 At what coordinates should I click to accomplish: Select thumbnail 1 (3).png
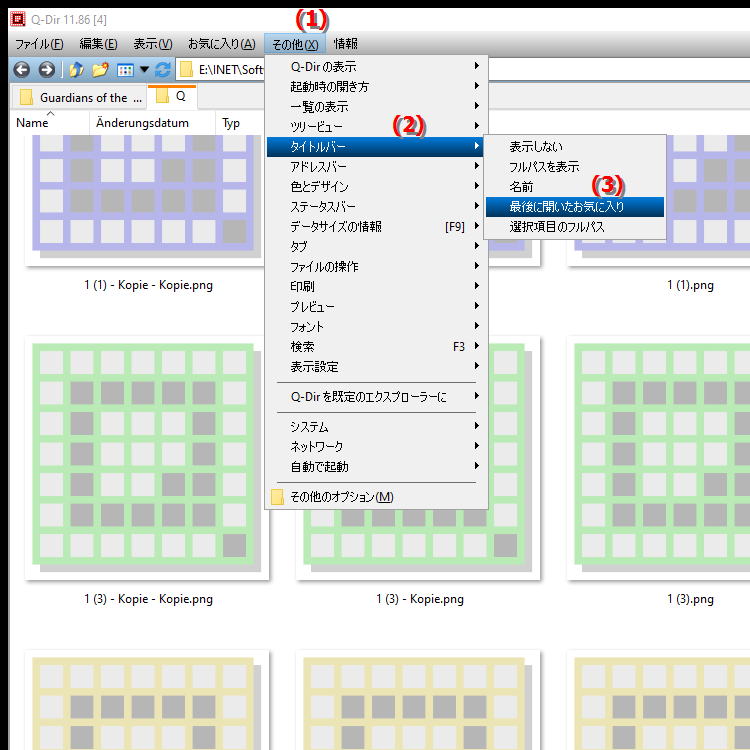(x=659, y=458)
